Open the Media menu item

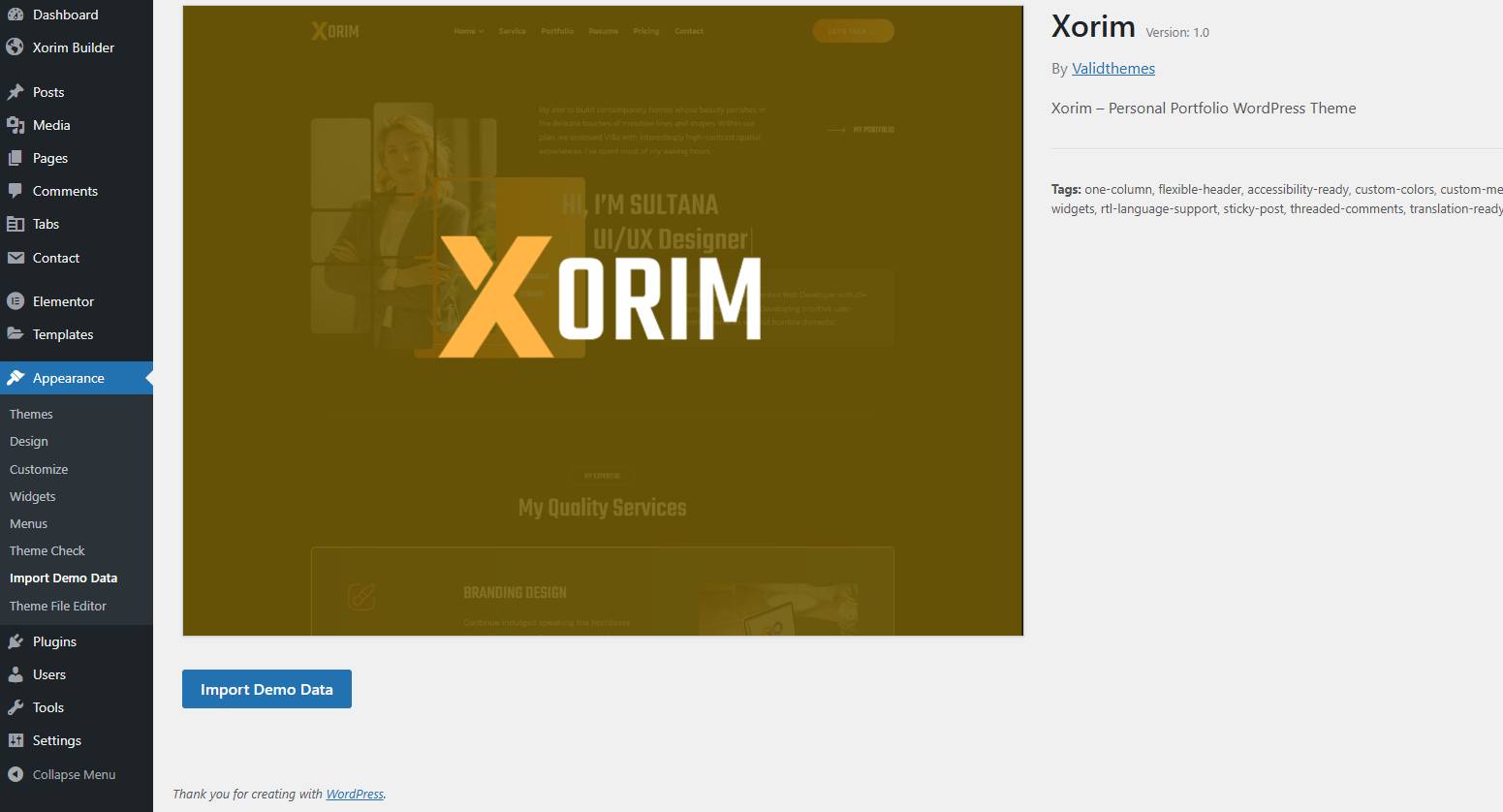click(x=77, y=125)
